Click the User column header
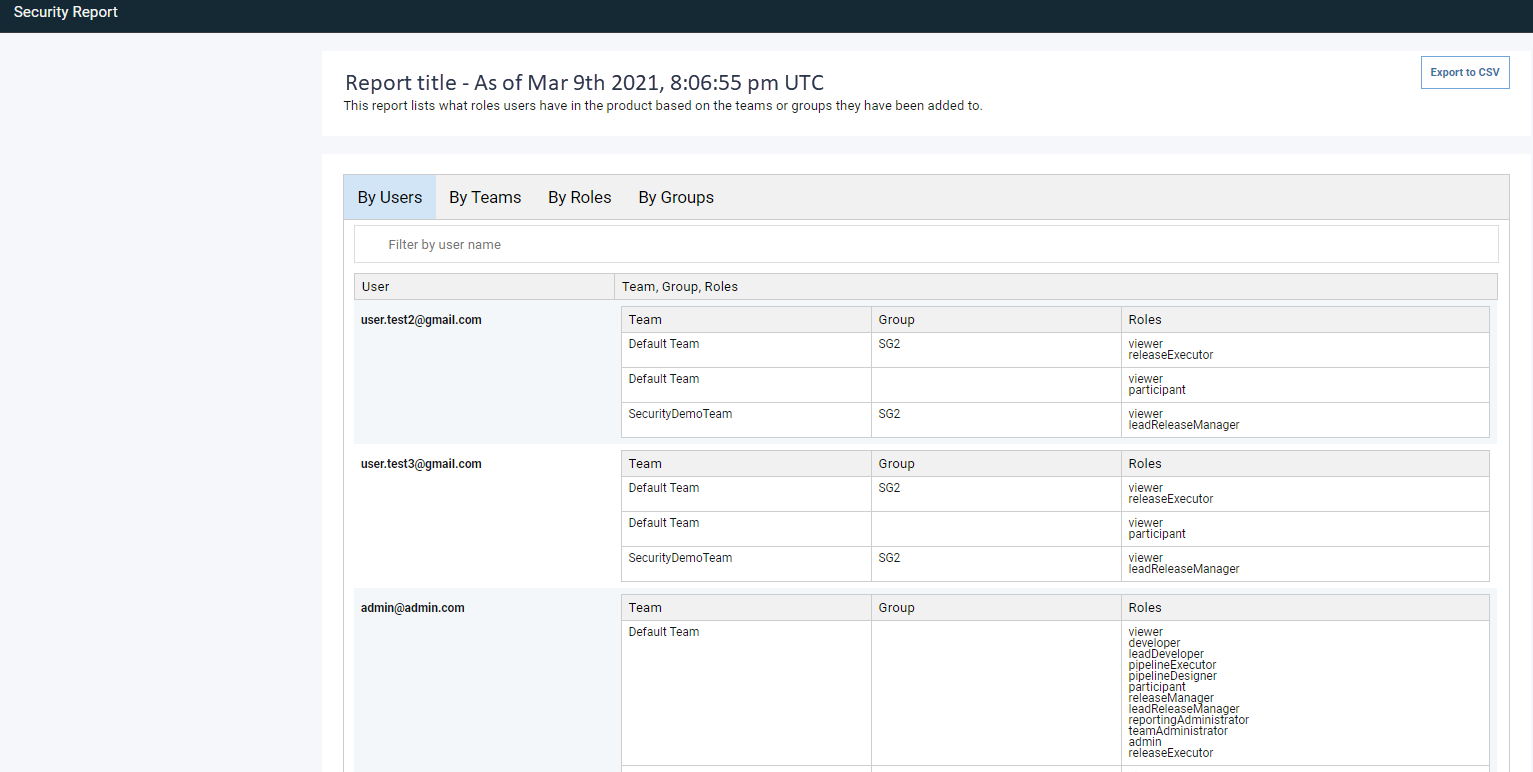The image size is (1533, 772). (375, 286)
